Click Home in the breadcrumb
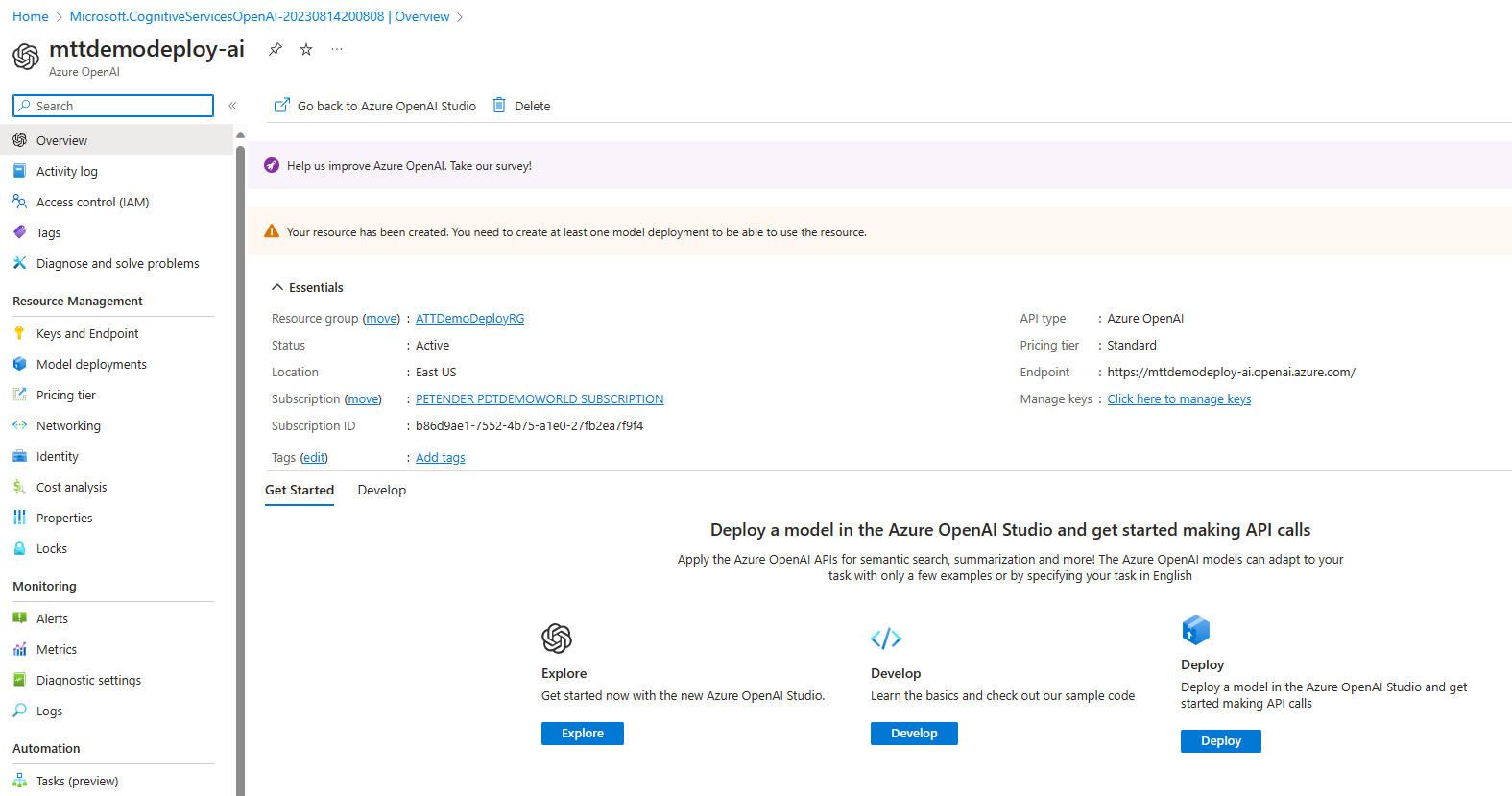The height and width of the screenshot is (796, 1512). pyautogui.click(x=30, y=16)
